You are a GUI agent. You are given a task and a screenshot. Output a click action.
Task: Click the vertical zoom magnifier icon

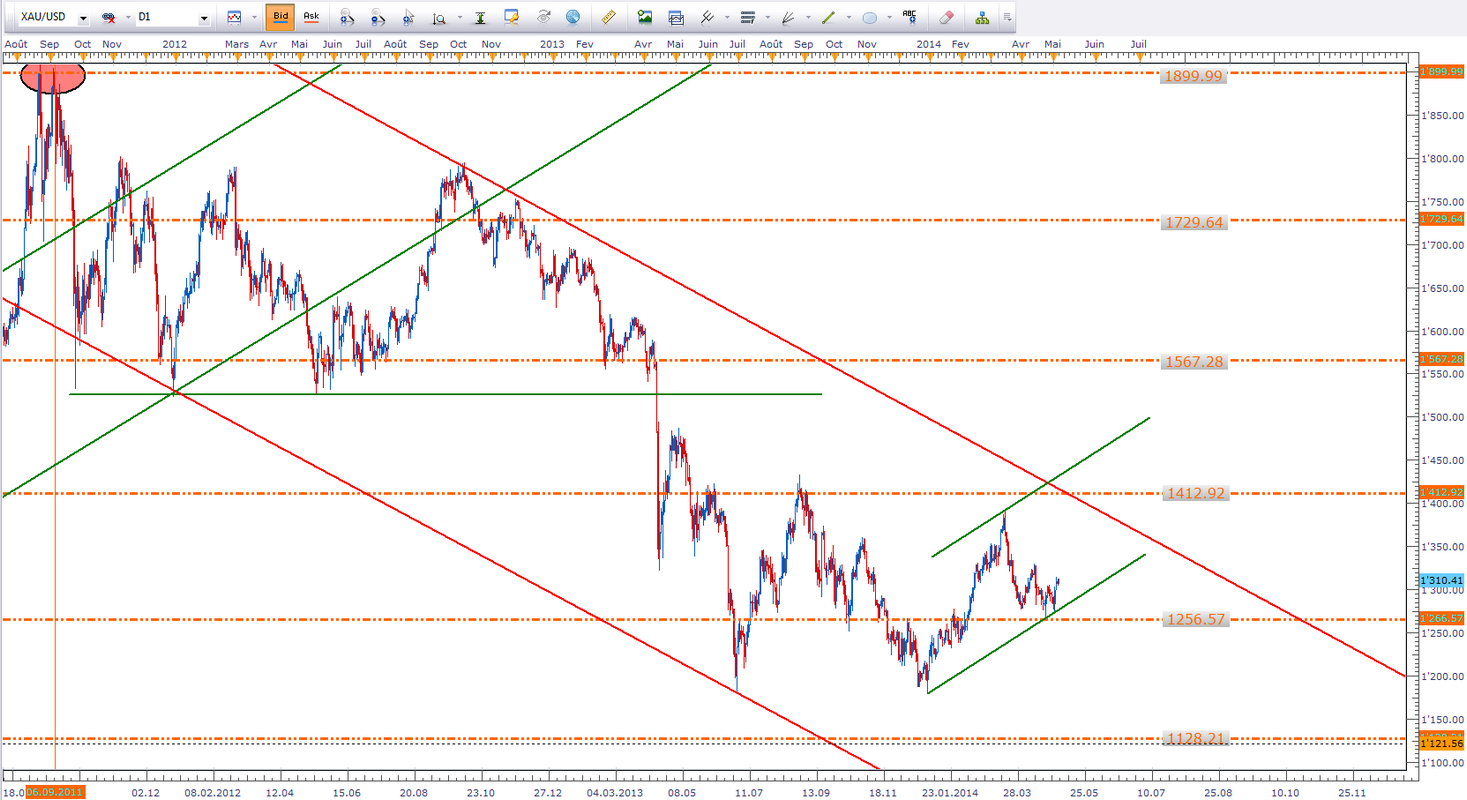[440, 17]
